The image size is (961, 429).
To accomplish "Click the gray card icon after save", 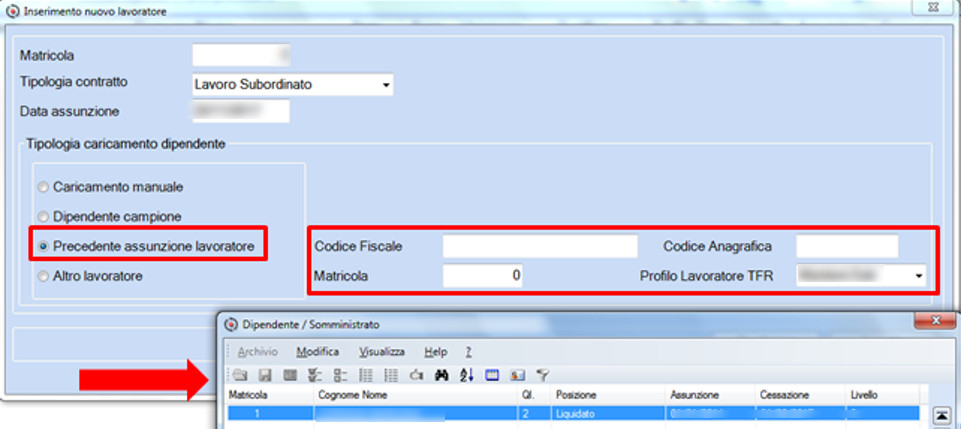I will [x=290, y=374].
